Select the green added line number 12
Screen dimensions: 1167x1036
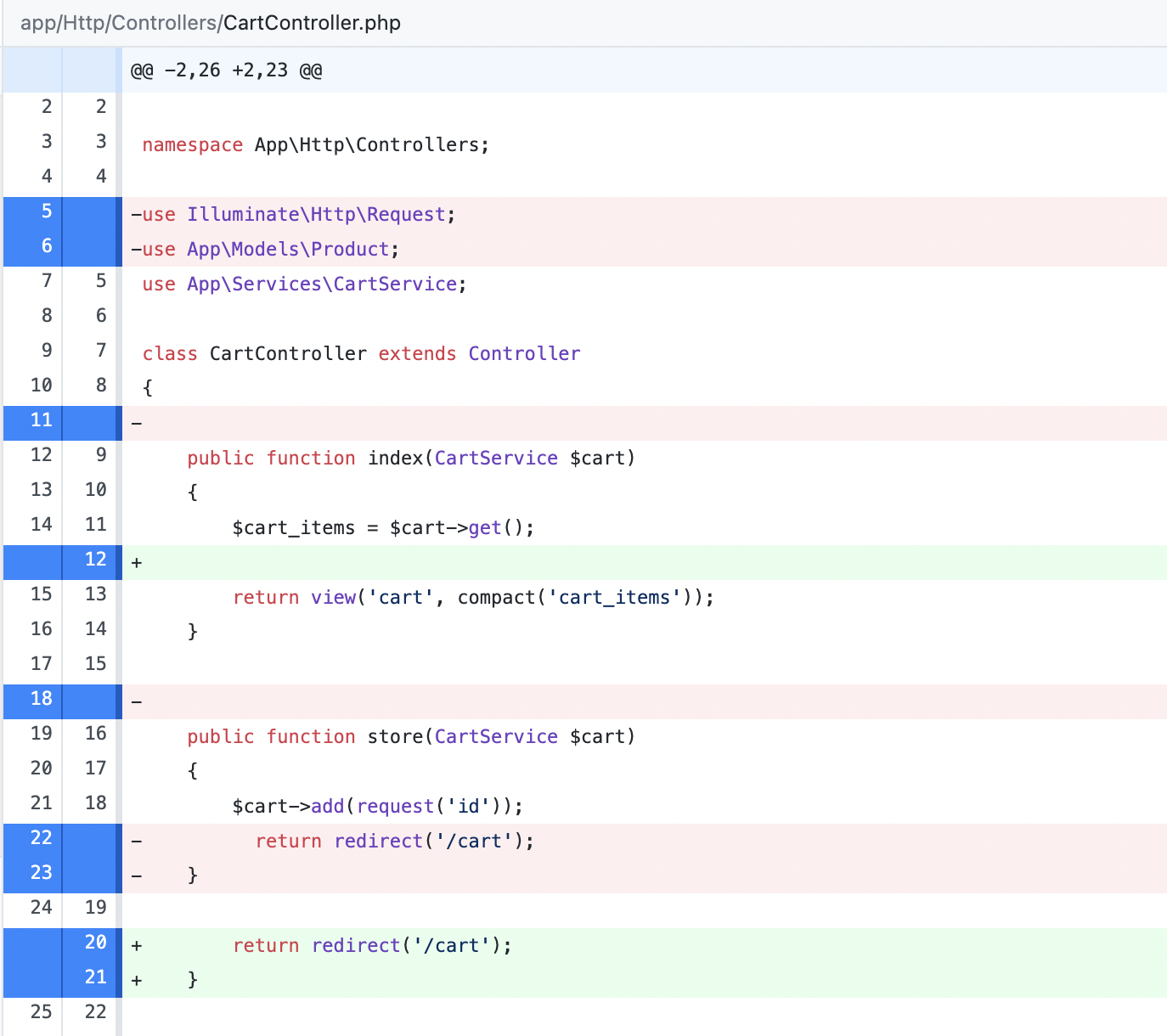click(x=93, y=560)
